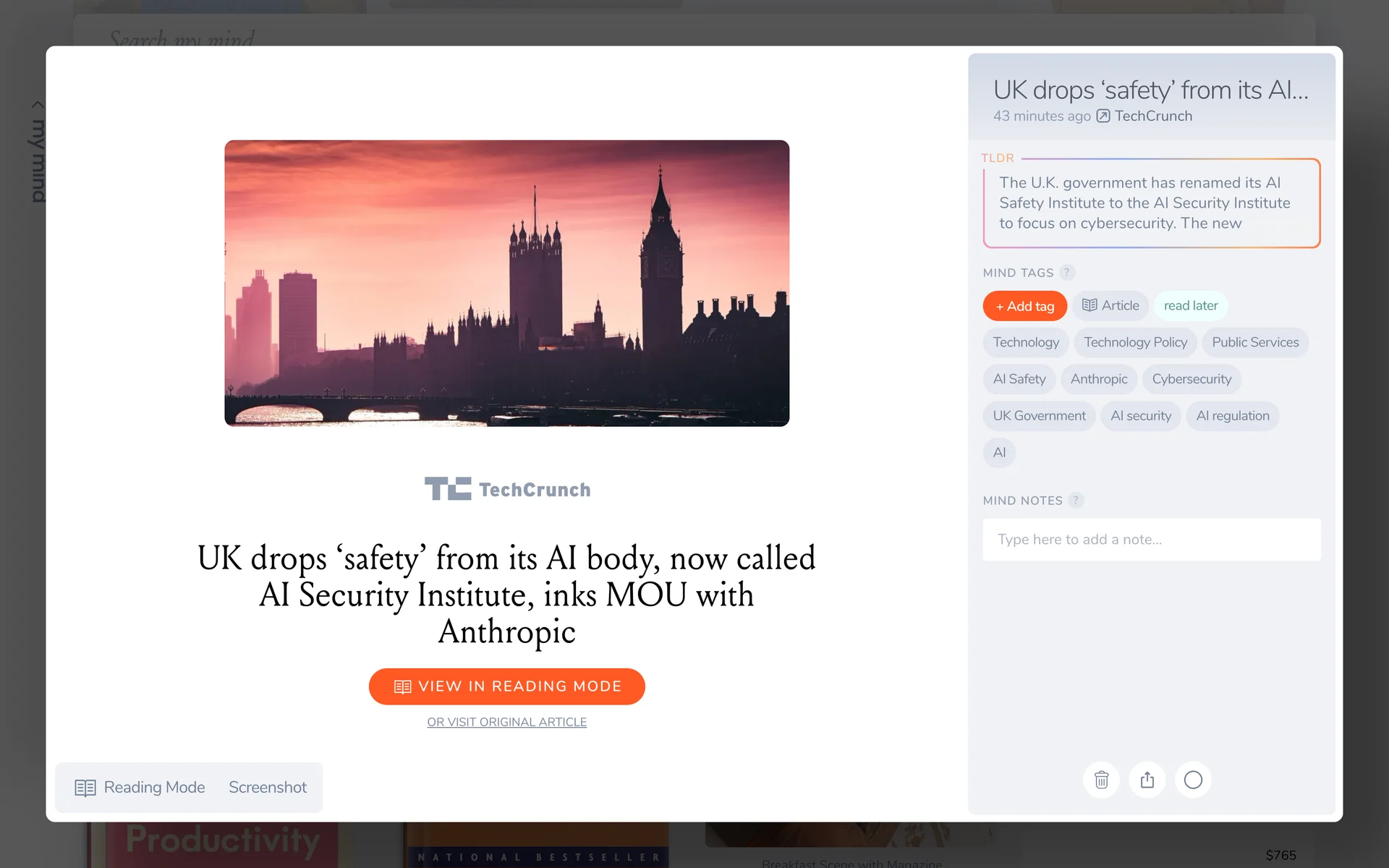Show help for Mind Notes question mark
1389x868 pixels.
1076,501
